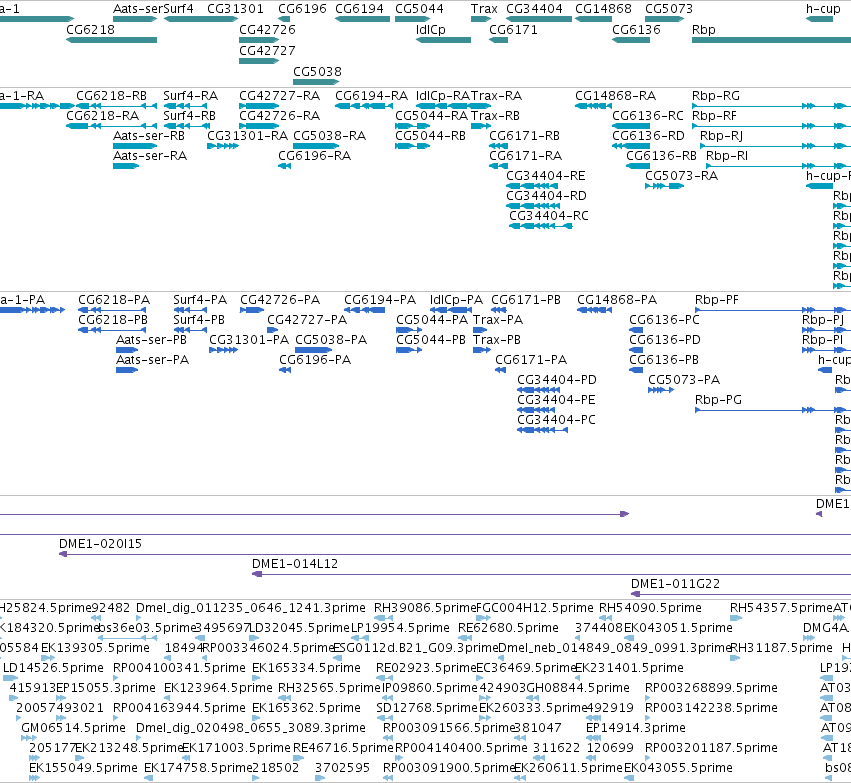Select transcript CG6171-RB
851x783 pixels.
coord(524,136)
